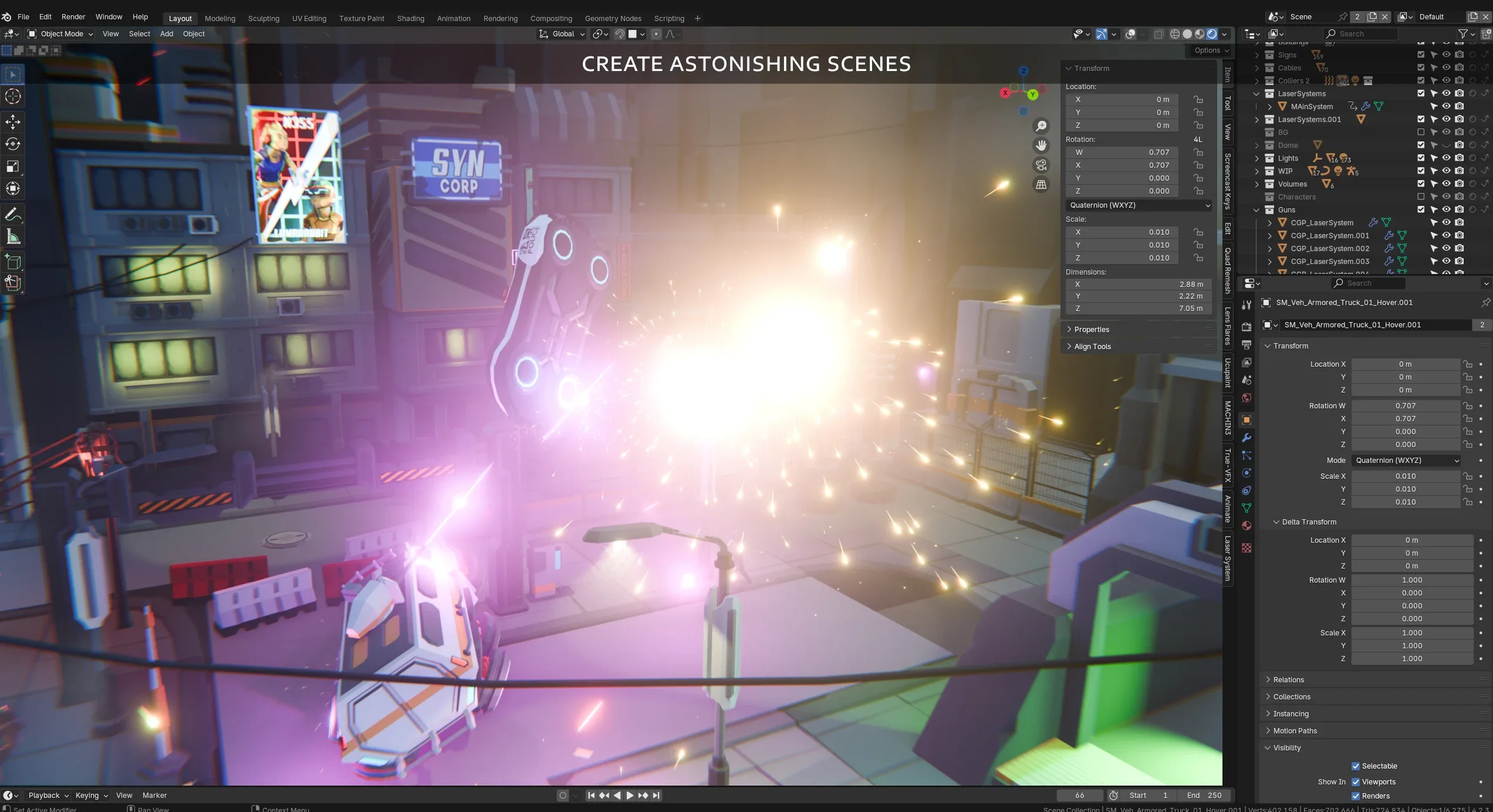Select the Move tool in the toolbar
The image size is (1493, 812).
12,122
